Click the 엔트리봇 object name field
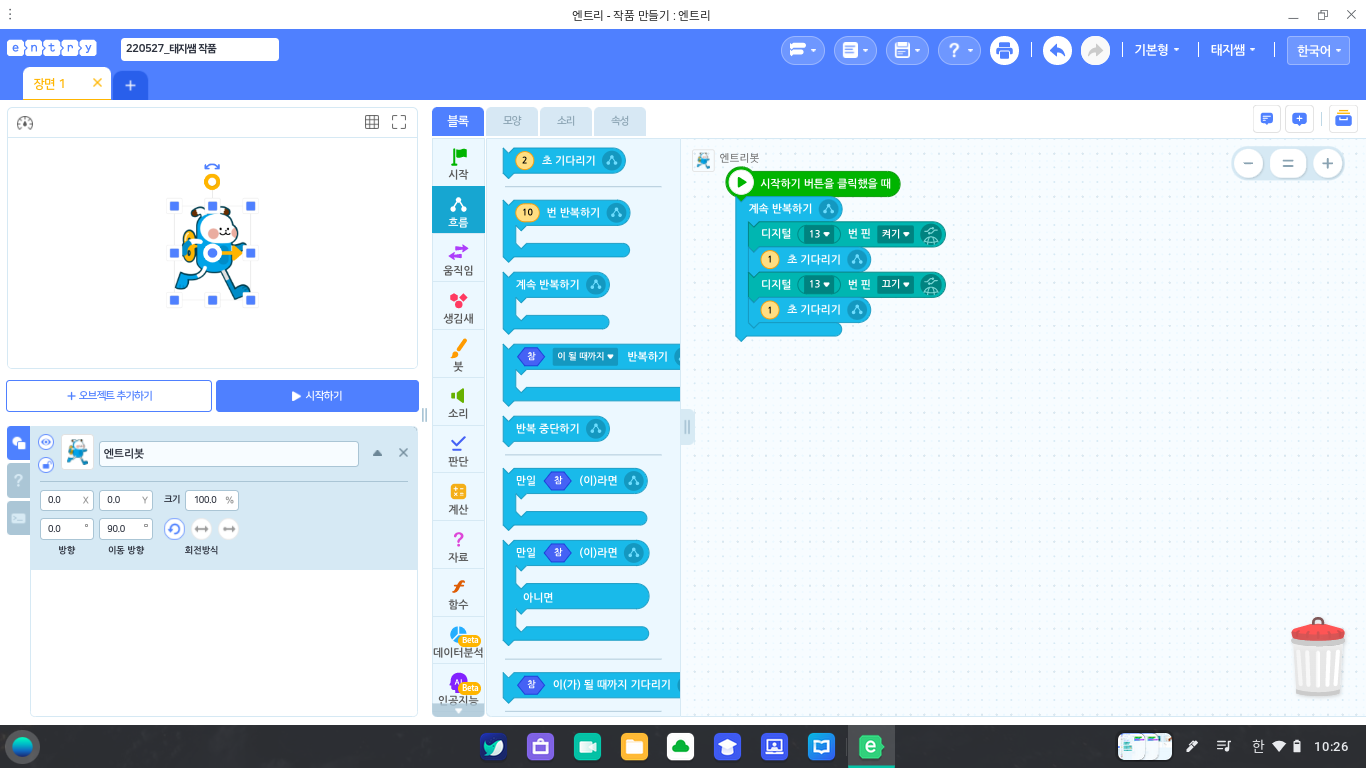The height and width of the screenshot is (768, 1366). coord(229,454)
